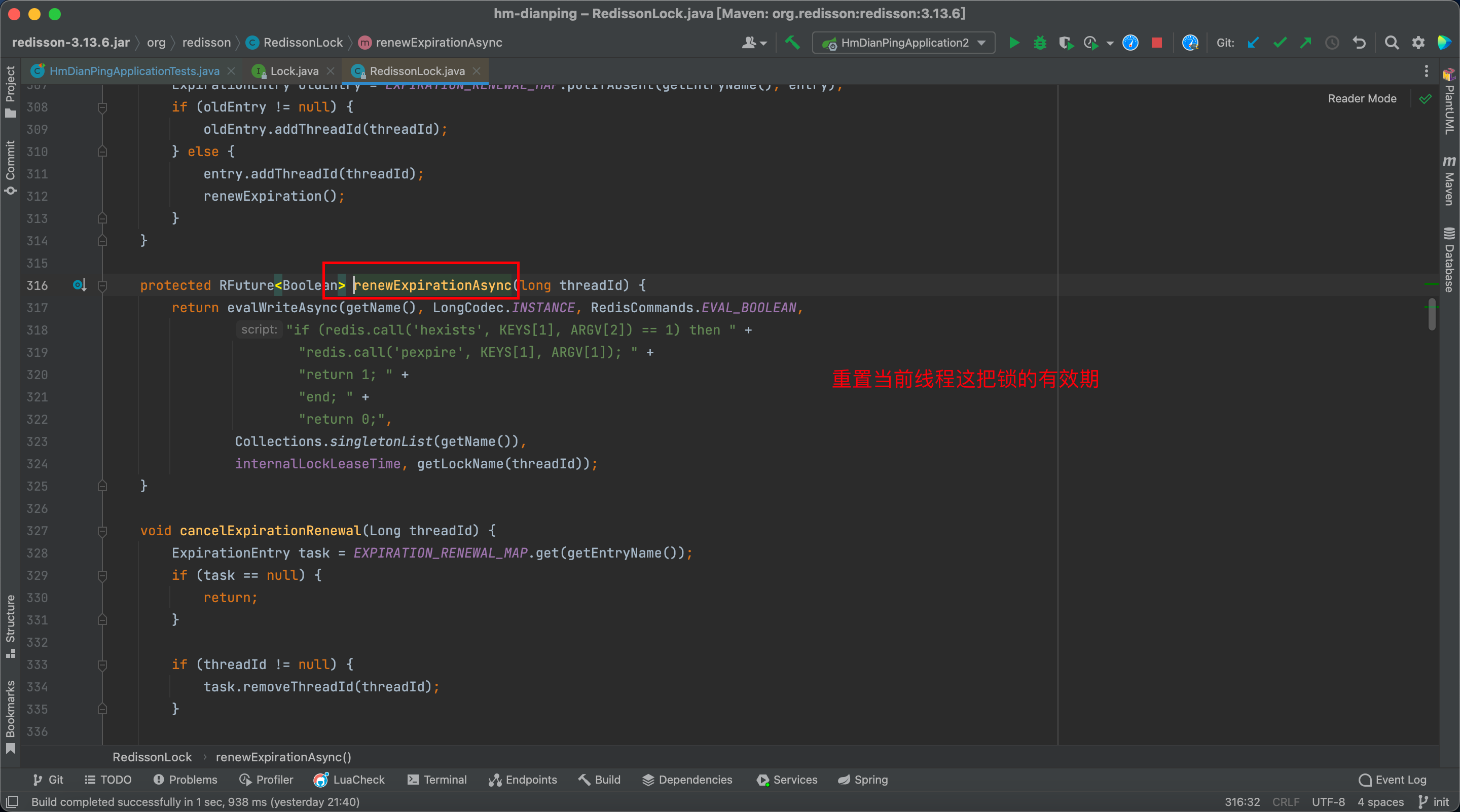Viewport: 1460px width, 812px height.
Task: Click the editor vertical scrollbar thumb
Action: click(x=1432, y=315)
